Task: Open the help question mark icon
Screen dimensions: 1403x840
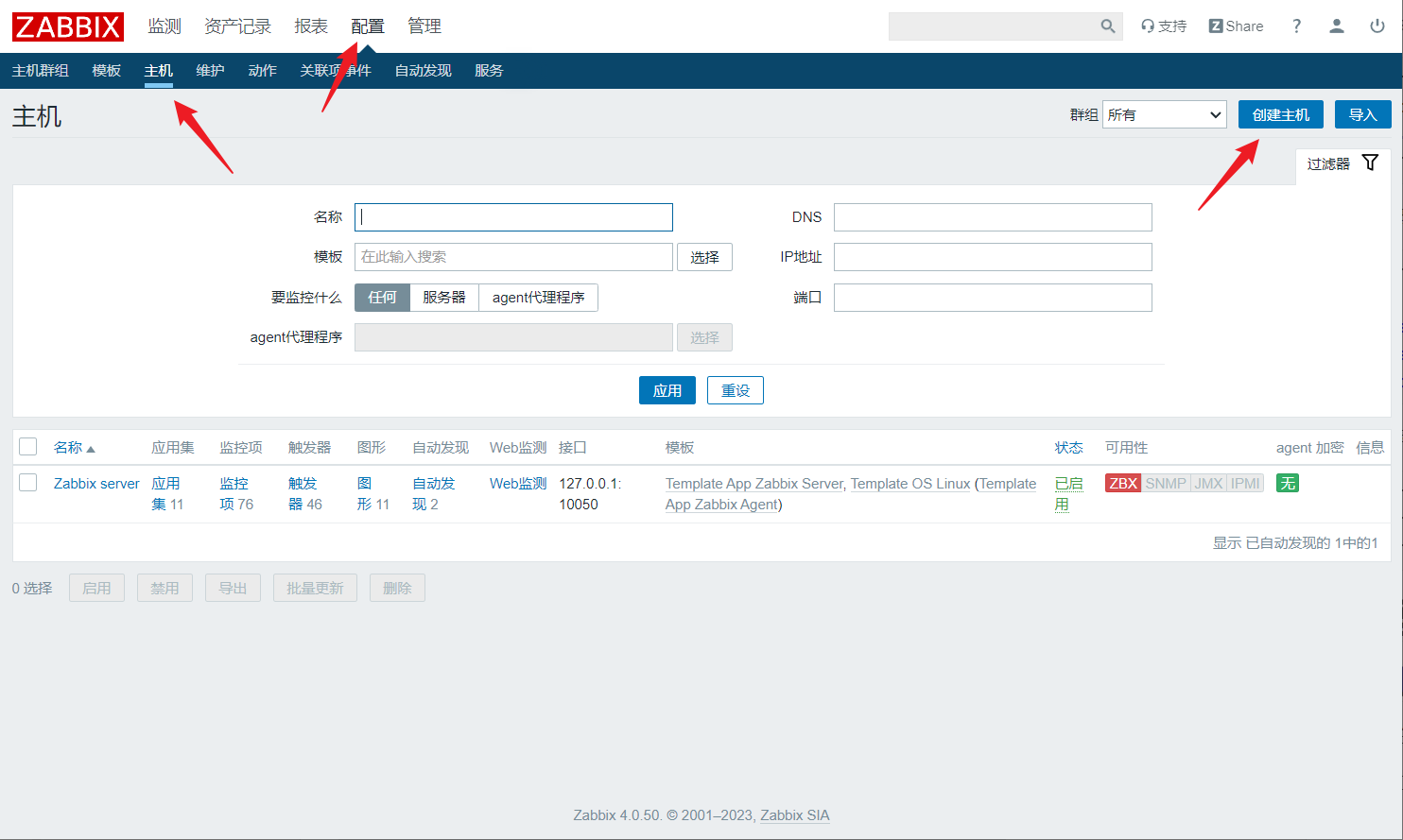Action: click(1296, 26)
